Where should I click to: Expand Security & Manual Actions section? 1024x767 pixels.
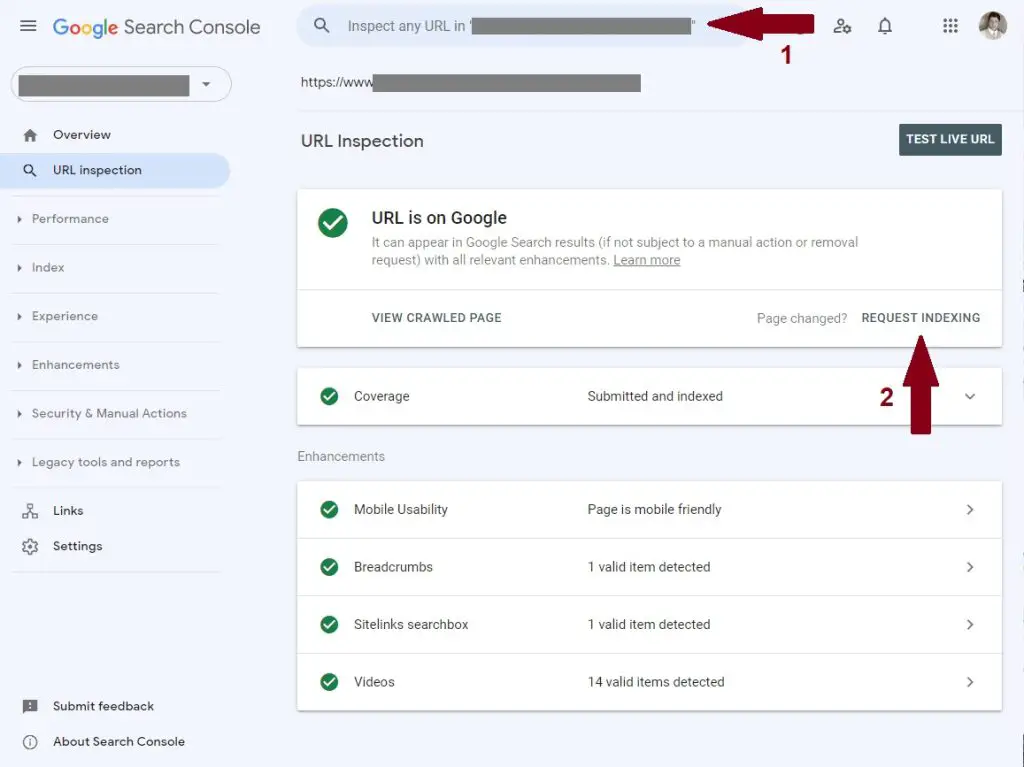pos(19,414)
